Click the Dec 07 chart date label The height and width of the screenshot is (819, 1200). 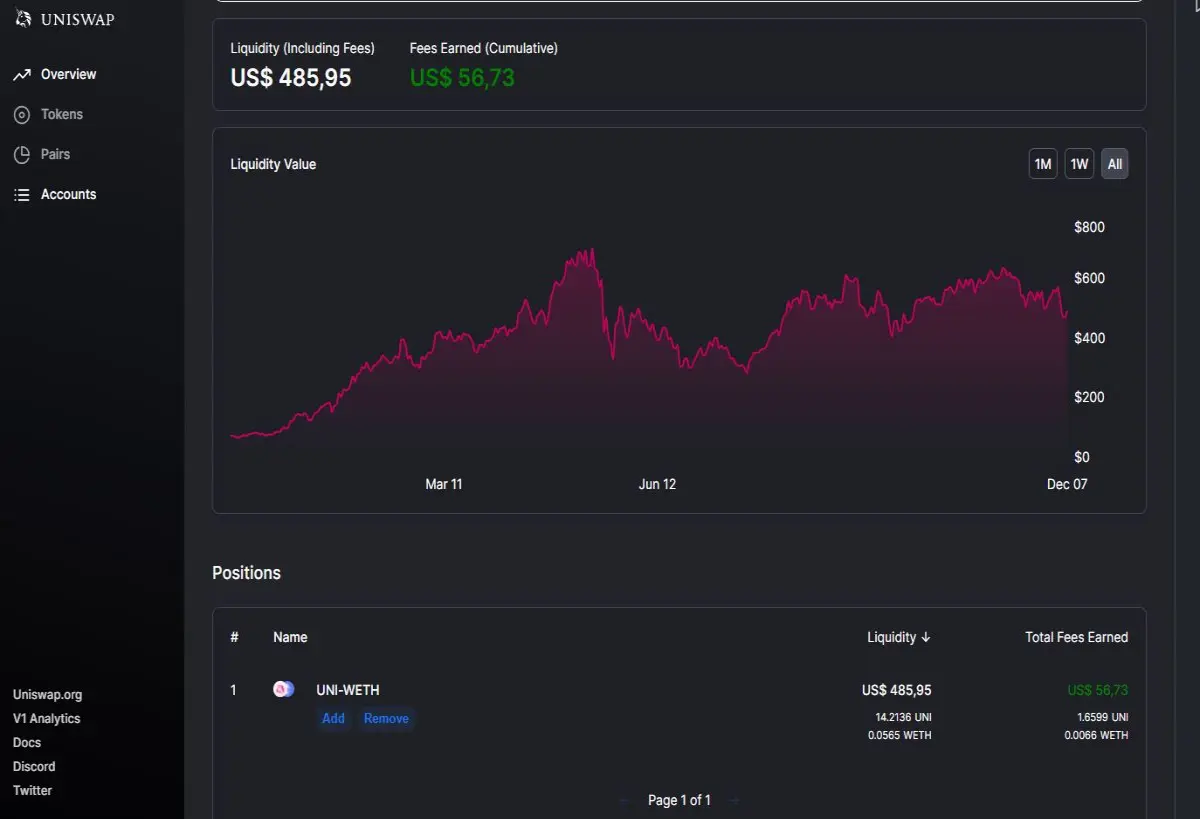1067,484
